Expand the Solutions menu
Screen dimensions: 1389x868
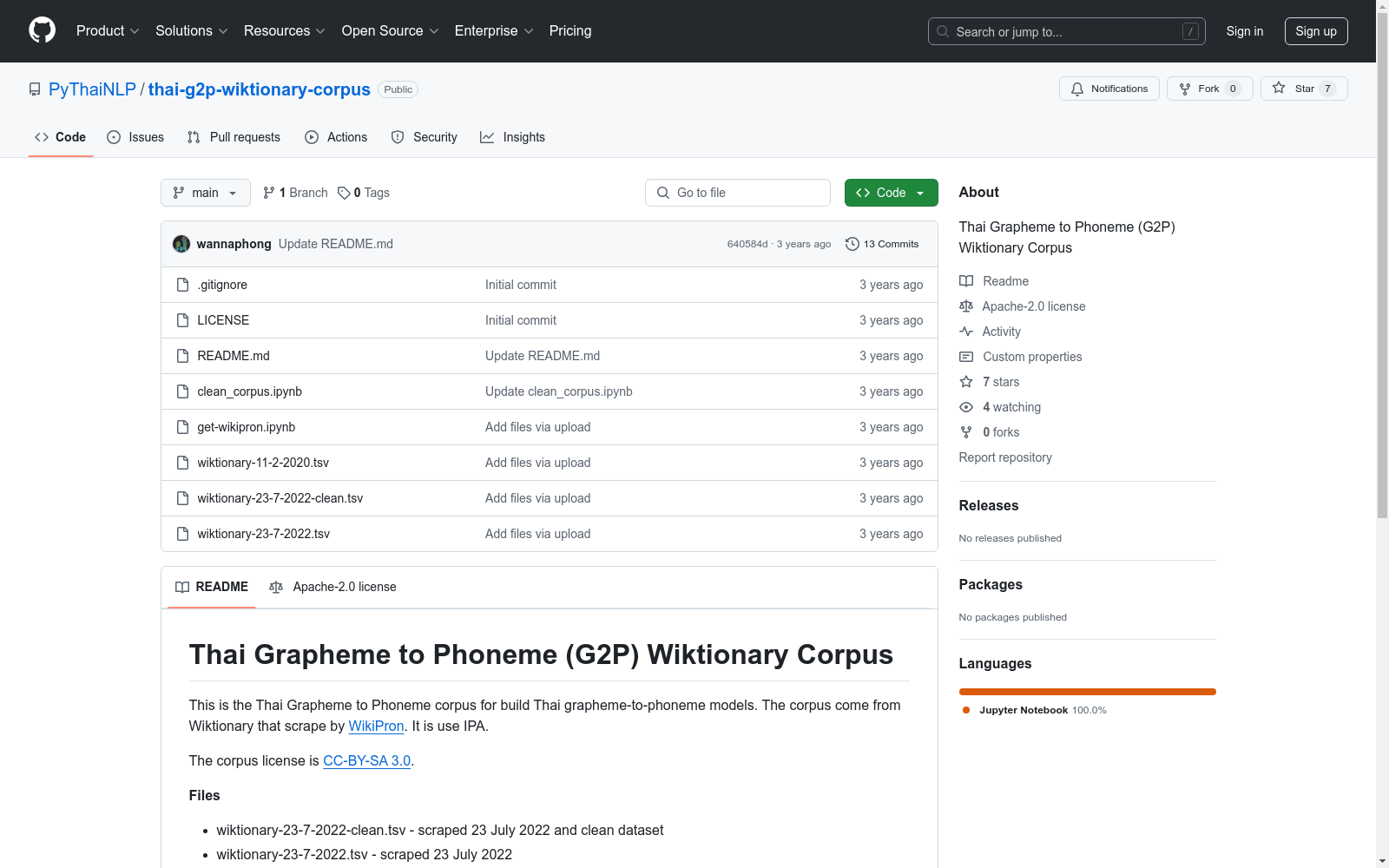coord(192,31)
